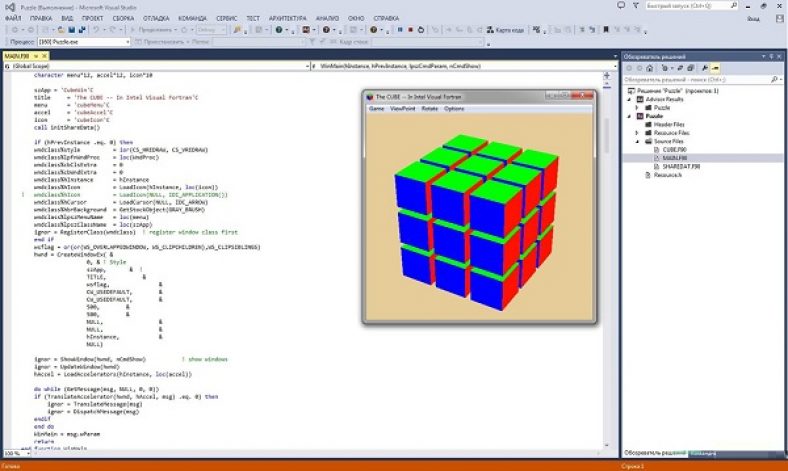
Task: Open the ПРОЕКТ menu
Action: (92, 18)
